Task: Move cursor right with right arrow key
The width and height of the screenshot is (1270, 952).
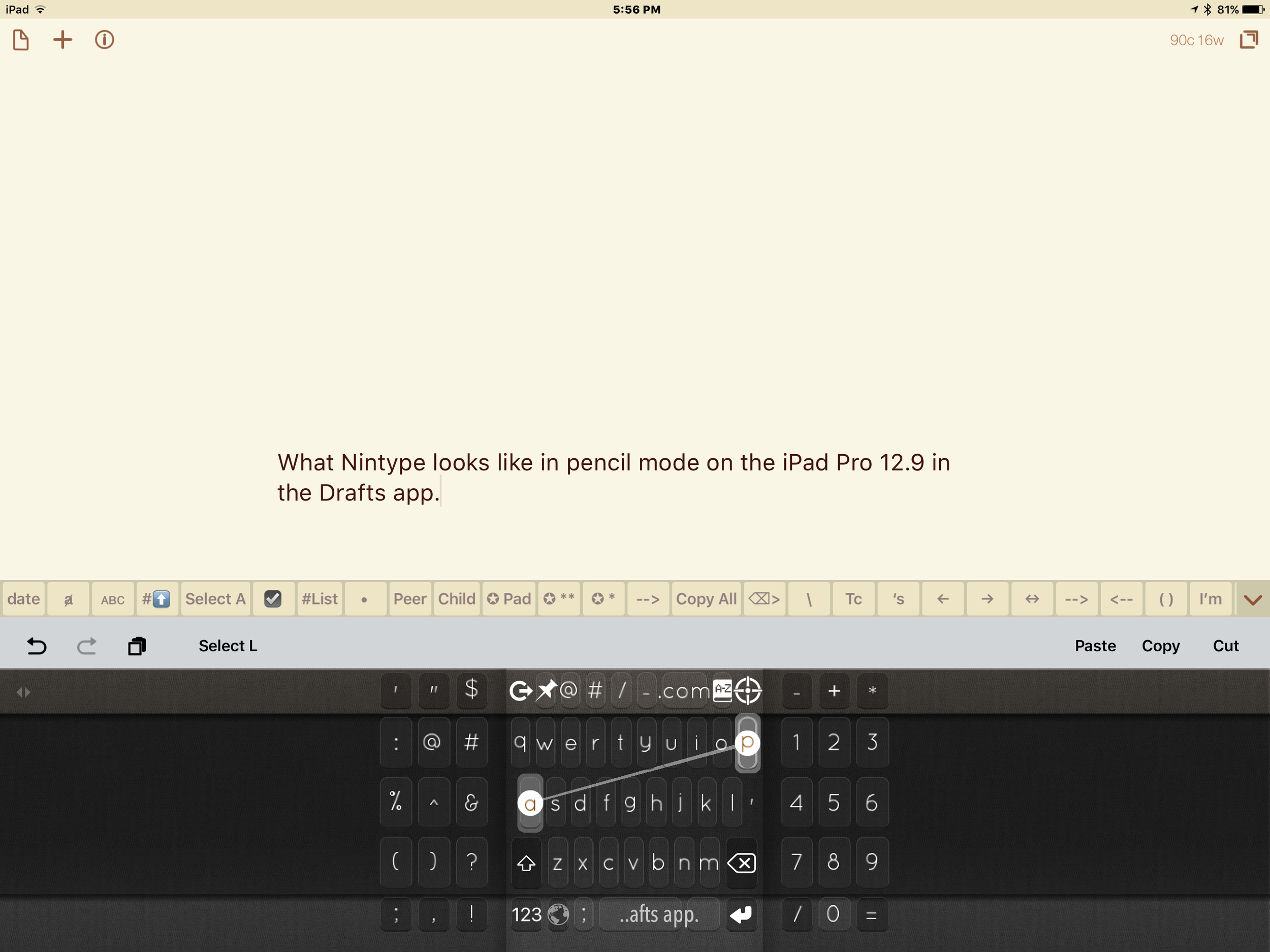Action: pos(988,599)
